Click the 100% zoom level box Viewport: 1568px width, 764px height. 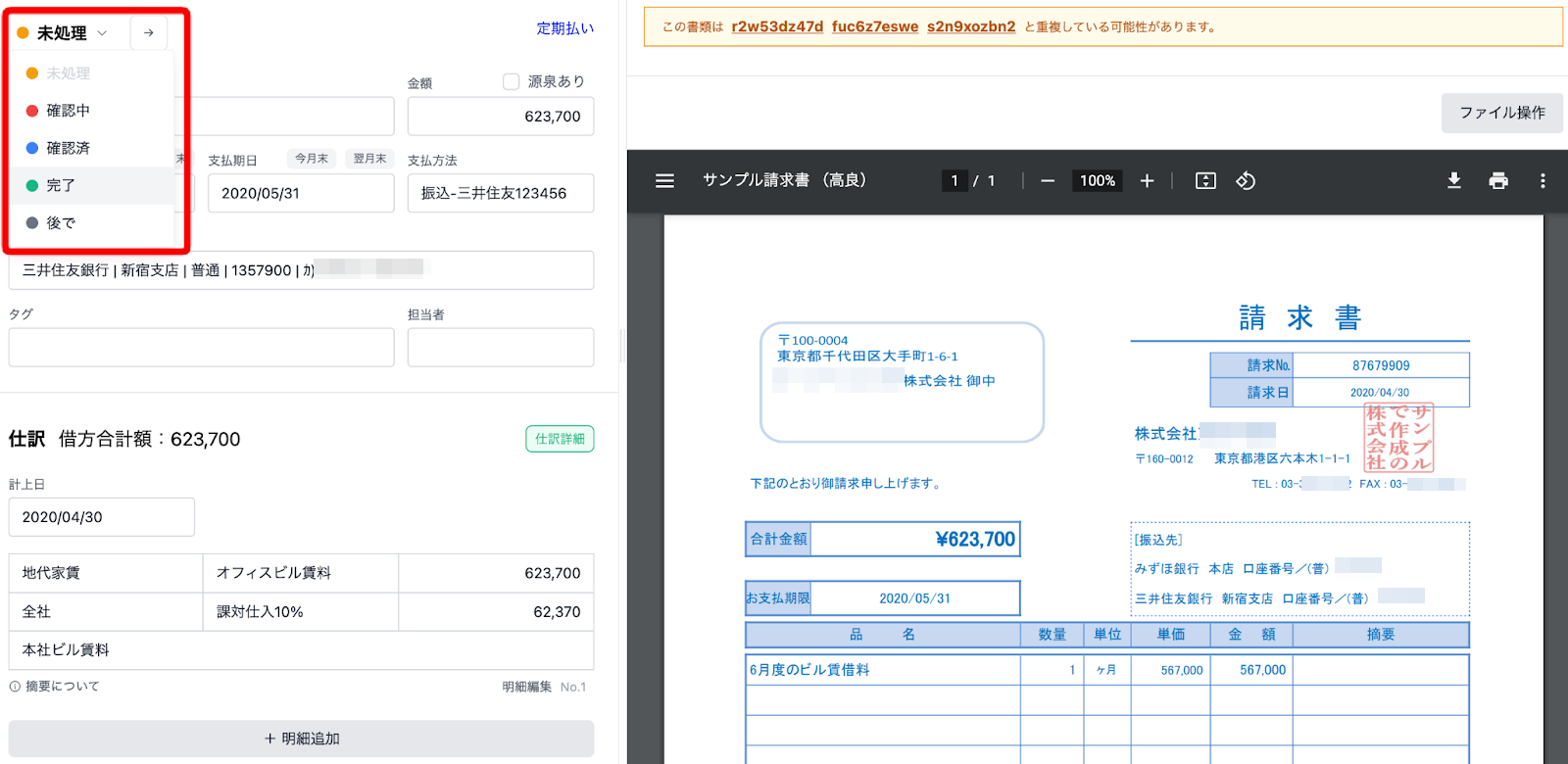coord(1098,181)
